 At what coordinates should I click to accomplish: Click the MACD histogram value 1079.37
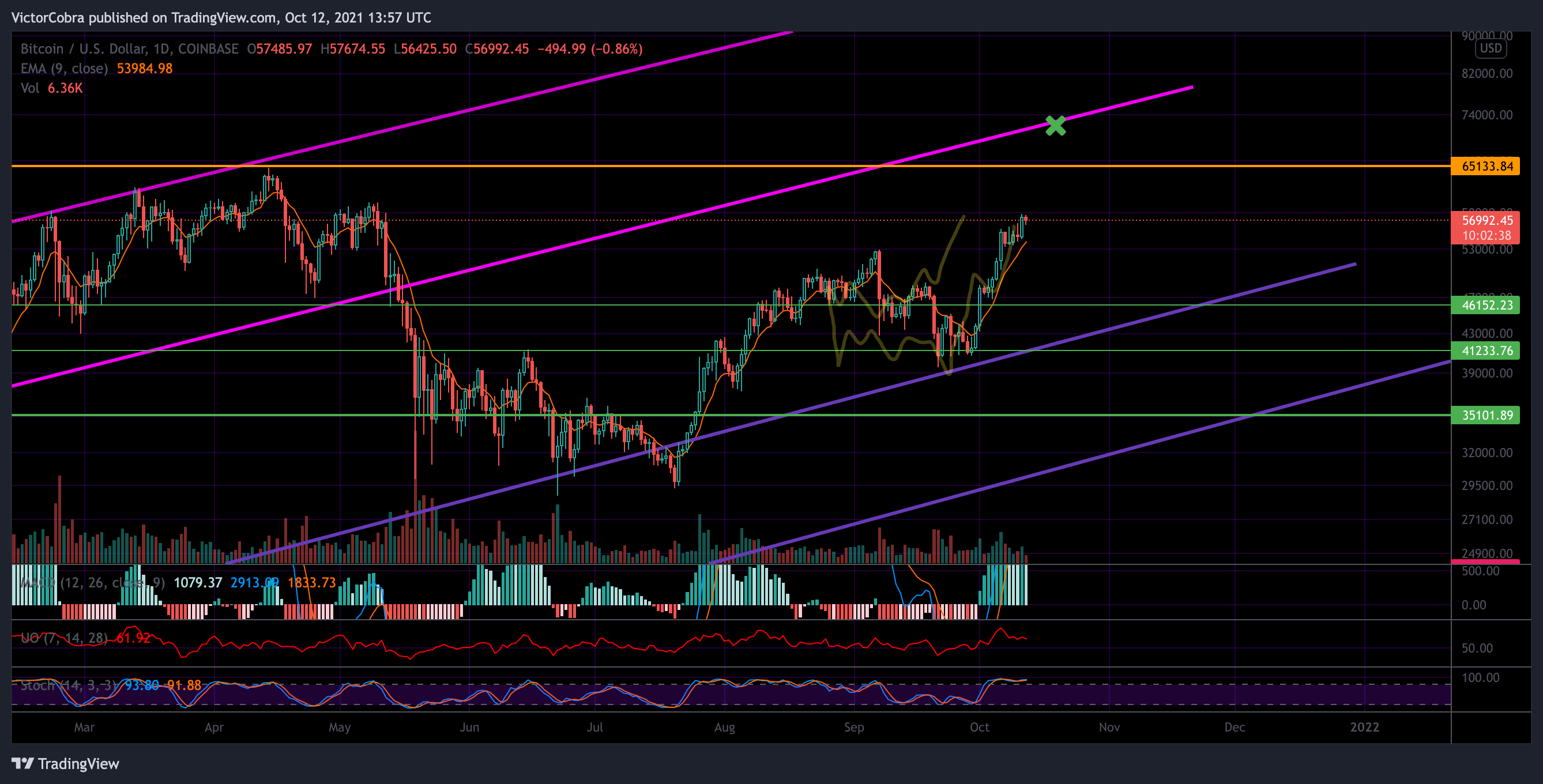[198, 583]
